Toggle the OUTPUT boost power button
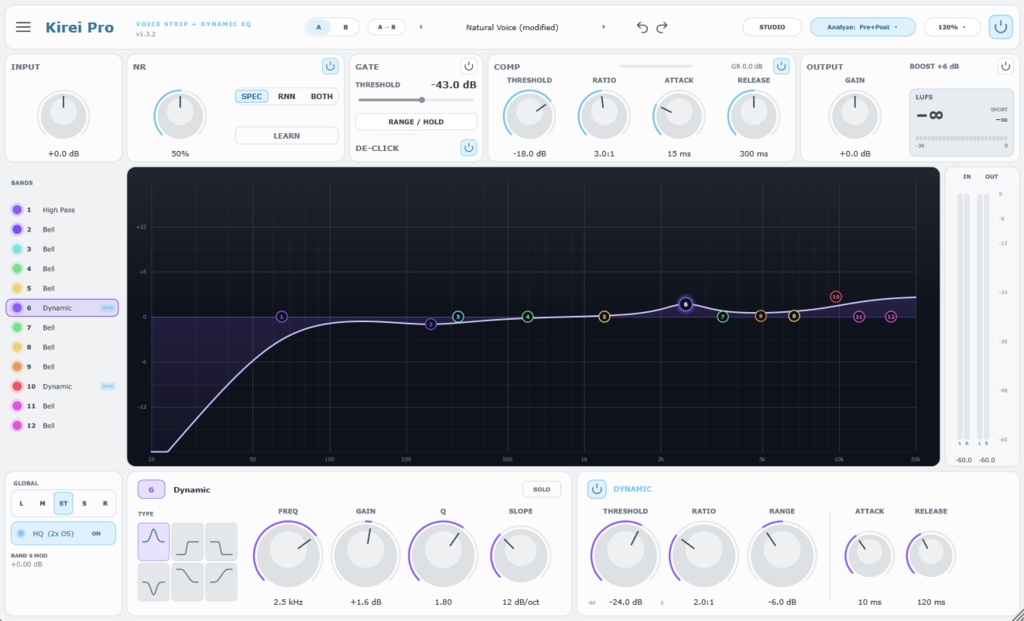The height and width of the screenshot is (621, 1024). click(1005, 66)
